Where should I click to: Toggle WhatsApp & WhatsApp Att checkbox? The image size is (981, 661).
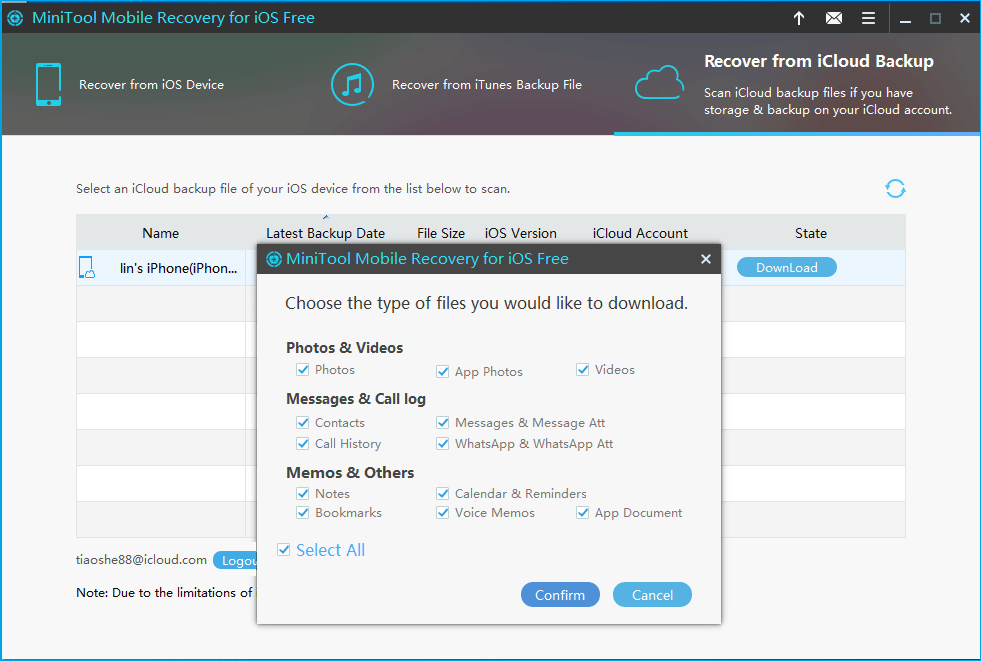443,443
